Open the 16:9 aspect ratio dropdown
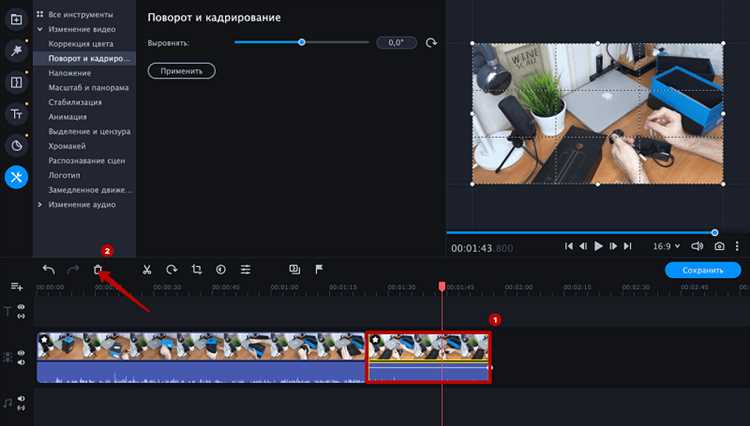750x426 pixels. [666, 246]
